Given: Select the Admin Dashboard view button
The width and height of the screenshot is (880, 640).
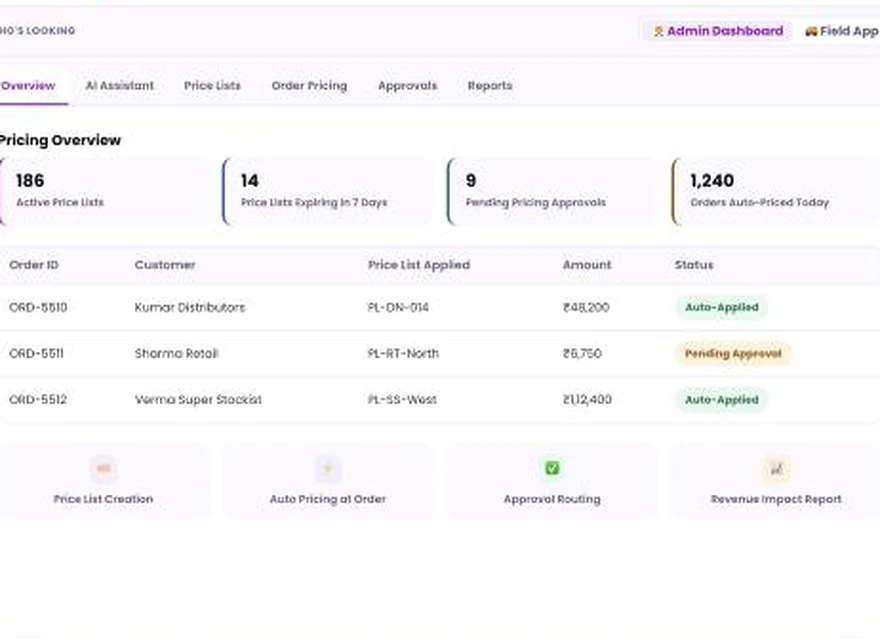Looking at the screenshot, I should [718, 31].
